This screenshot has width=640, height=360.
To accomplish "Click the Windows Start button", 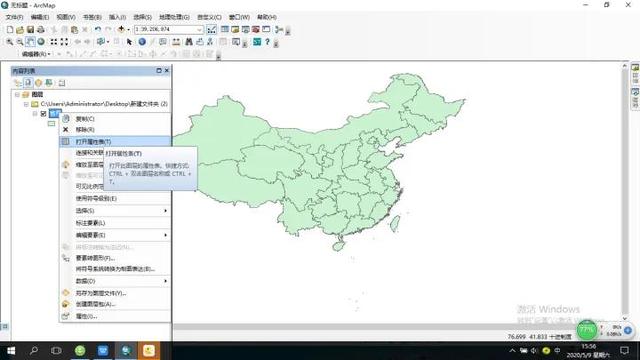I will click(x=11, y=351).
